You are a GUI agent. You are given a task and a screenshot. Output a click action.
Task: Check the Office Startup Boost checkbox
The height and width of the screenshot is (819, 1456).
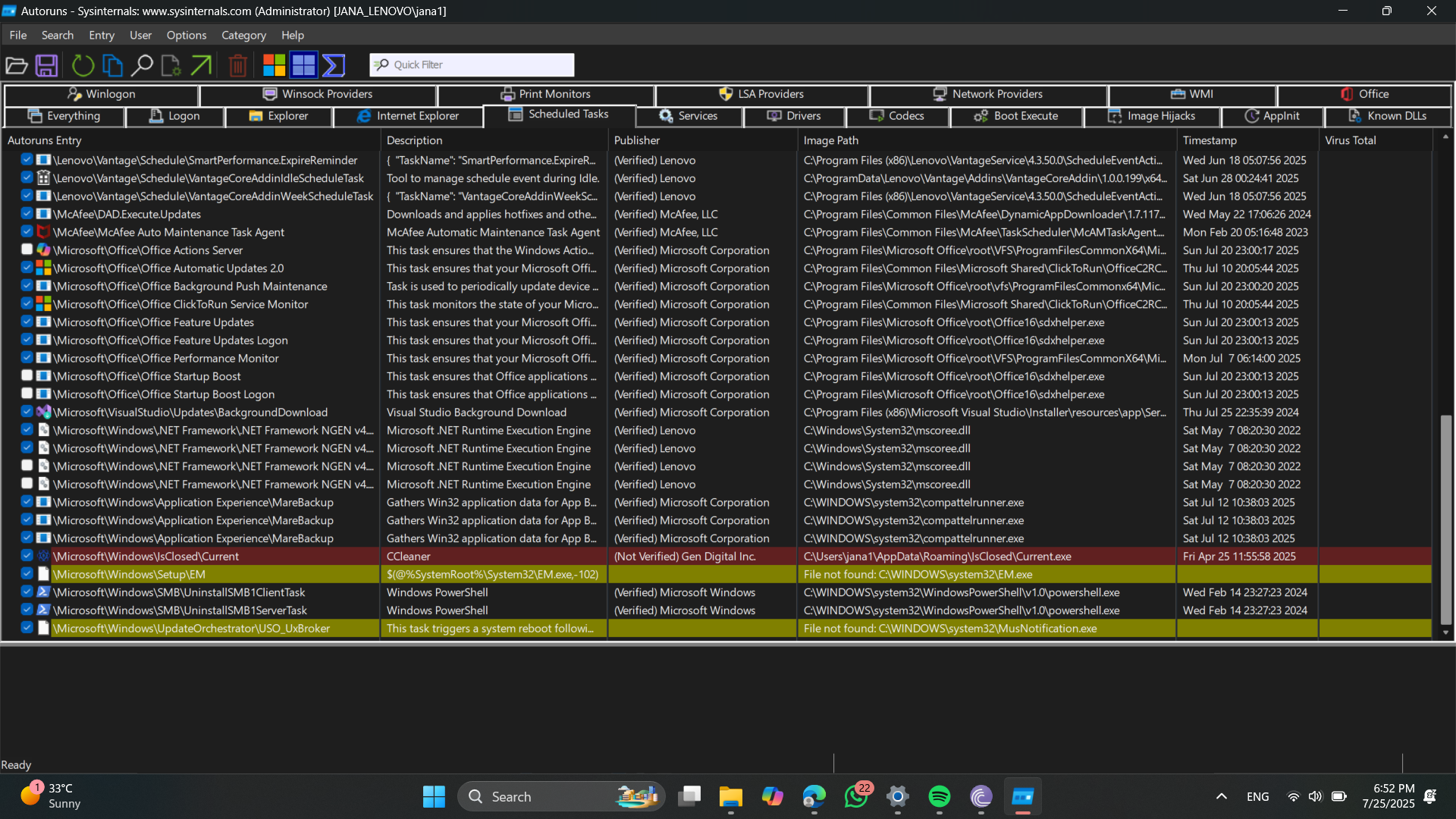click(27, 375)
